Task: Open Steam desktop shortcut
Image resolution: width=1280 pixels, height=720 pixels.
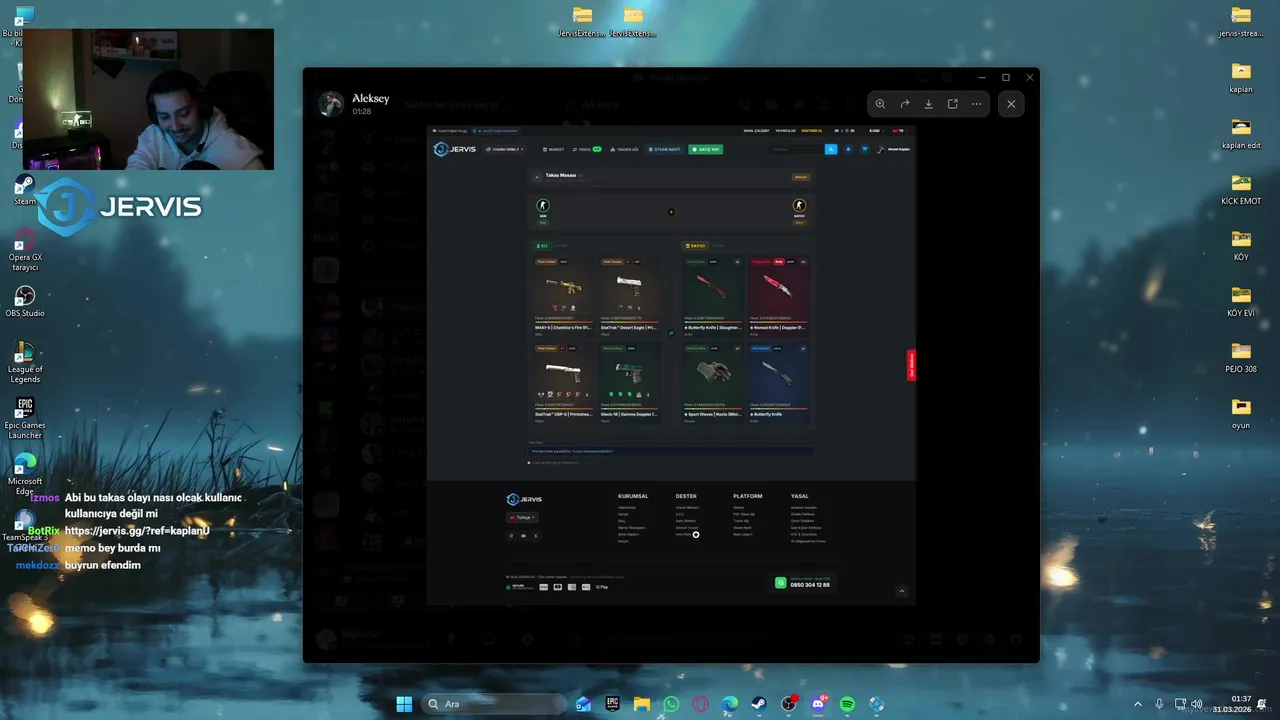Action: coord(25,190)
